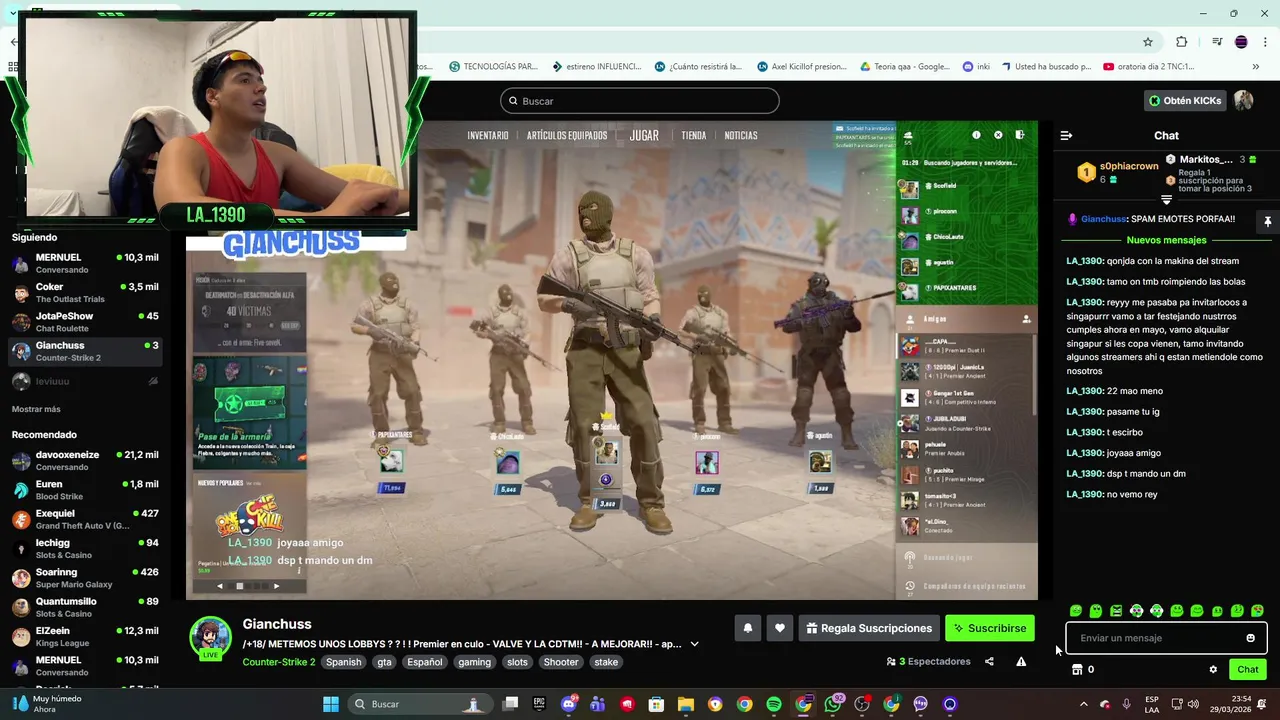Open the Soarinng recommended channel
Image resolution: width=1280 pixels, height=720 pixels.
(x=85, y=578)
